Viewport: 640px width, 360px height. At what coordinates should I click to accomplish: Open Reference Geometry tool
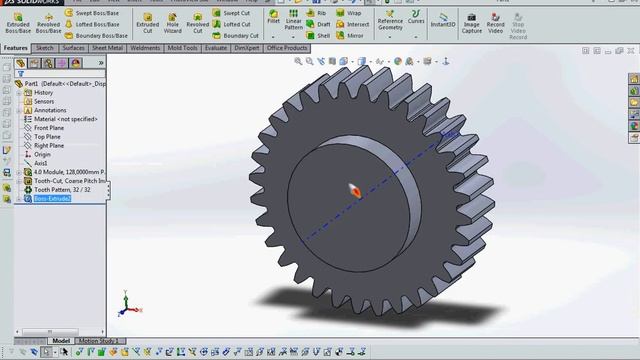click(x=390, y=20)
